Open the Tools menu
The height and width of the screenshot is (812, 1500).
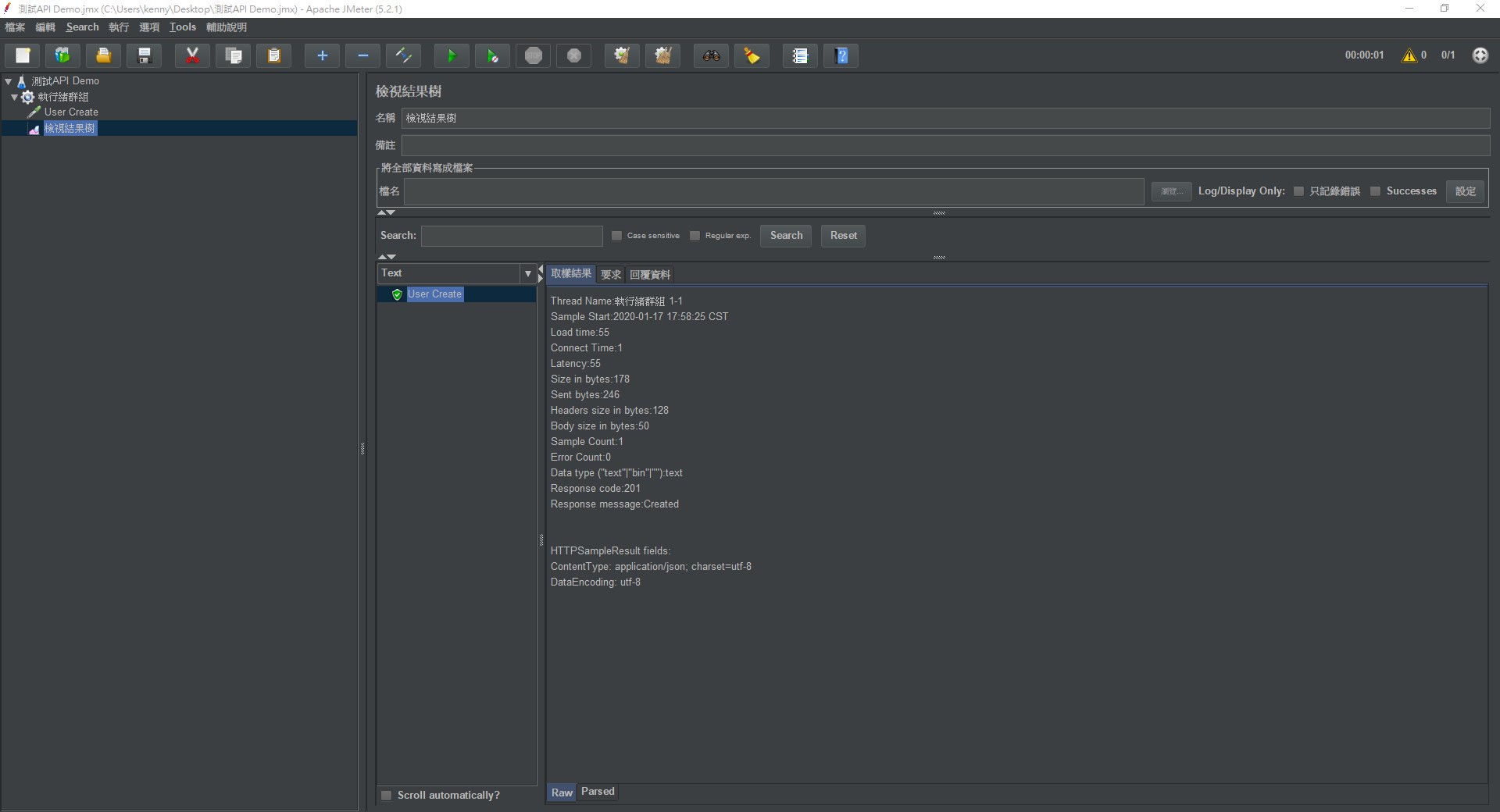click(182, 27)
